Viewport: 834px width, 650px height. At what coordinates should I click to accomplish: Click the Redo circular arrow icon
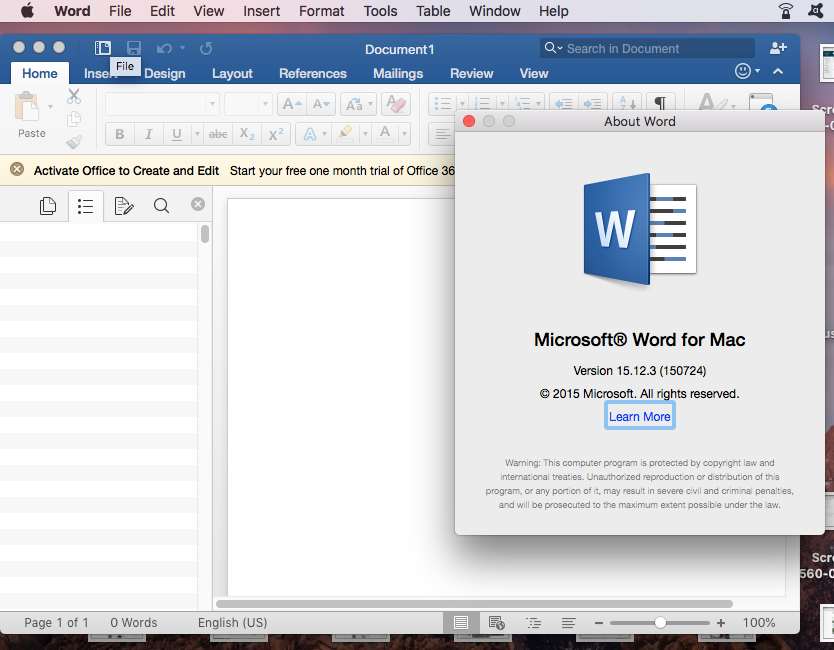[206, 48]
